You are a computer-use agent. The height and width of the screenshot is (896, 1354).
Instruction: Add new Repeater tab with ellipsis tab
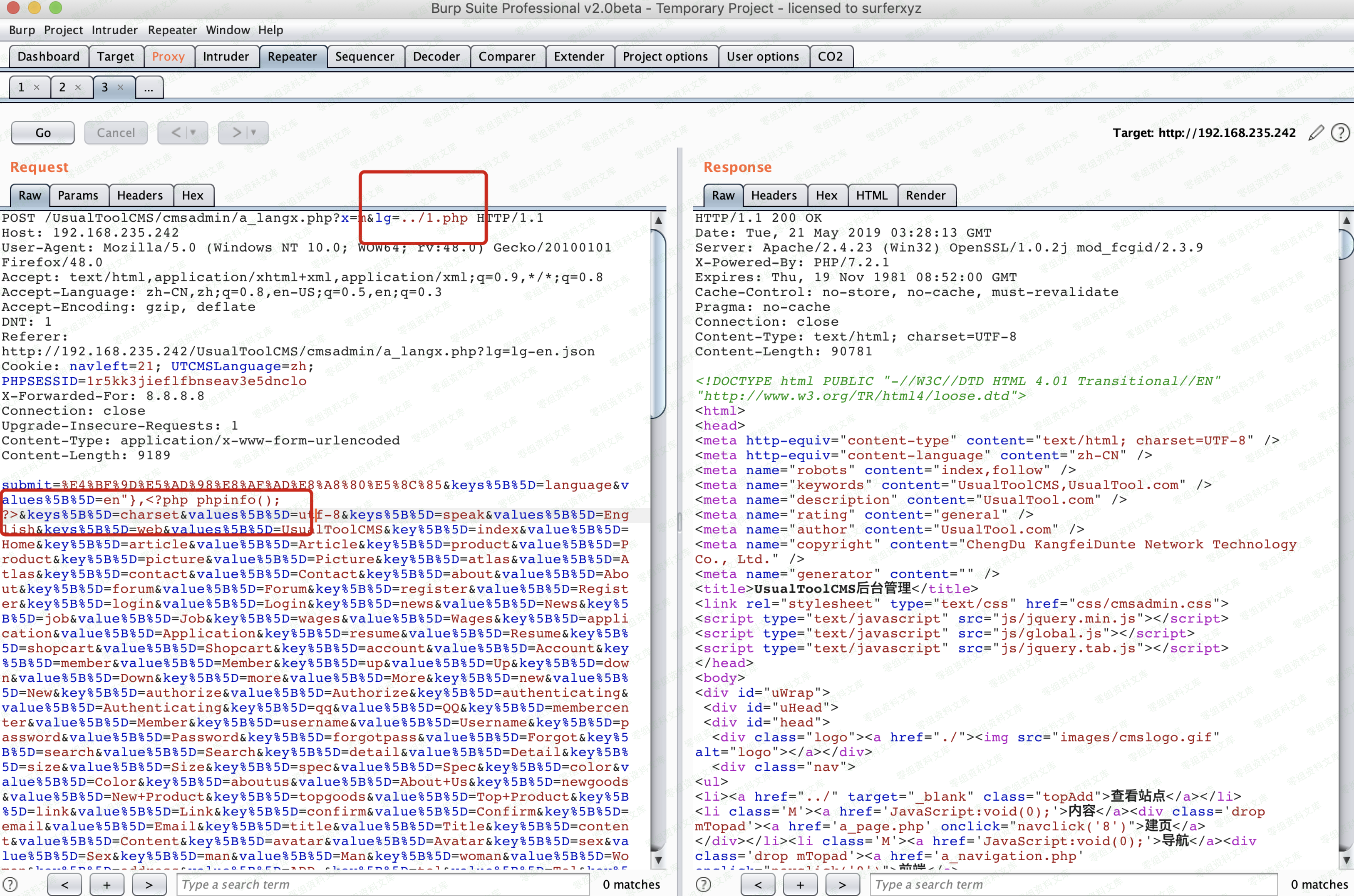[149, 88]
